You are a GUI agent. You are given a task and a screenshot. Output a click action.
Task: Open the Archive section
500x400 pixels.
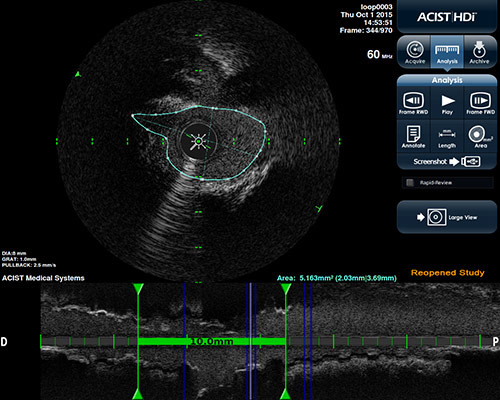coord(479,52)
